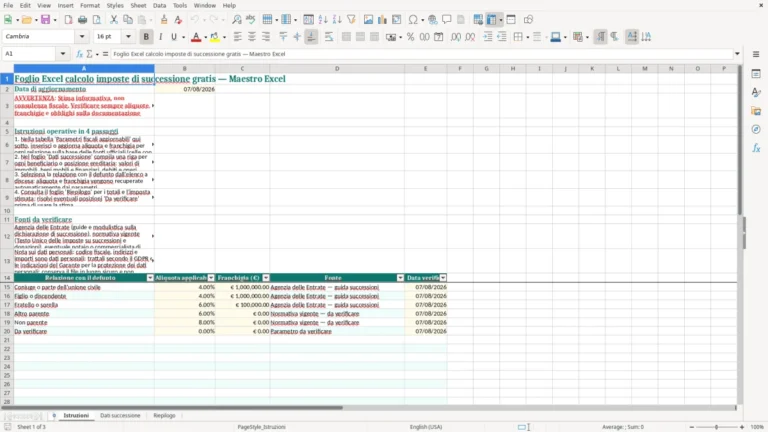
Task: Open the sidebar Navigator panel
Action: point(756,129)
